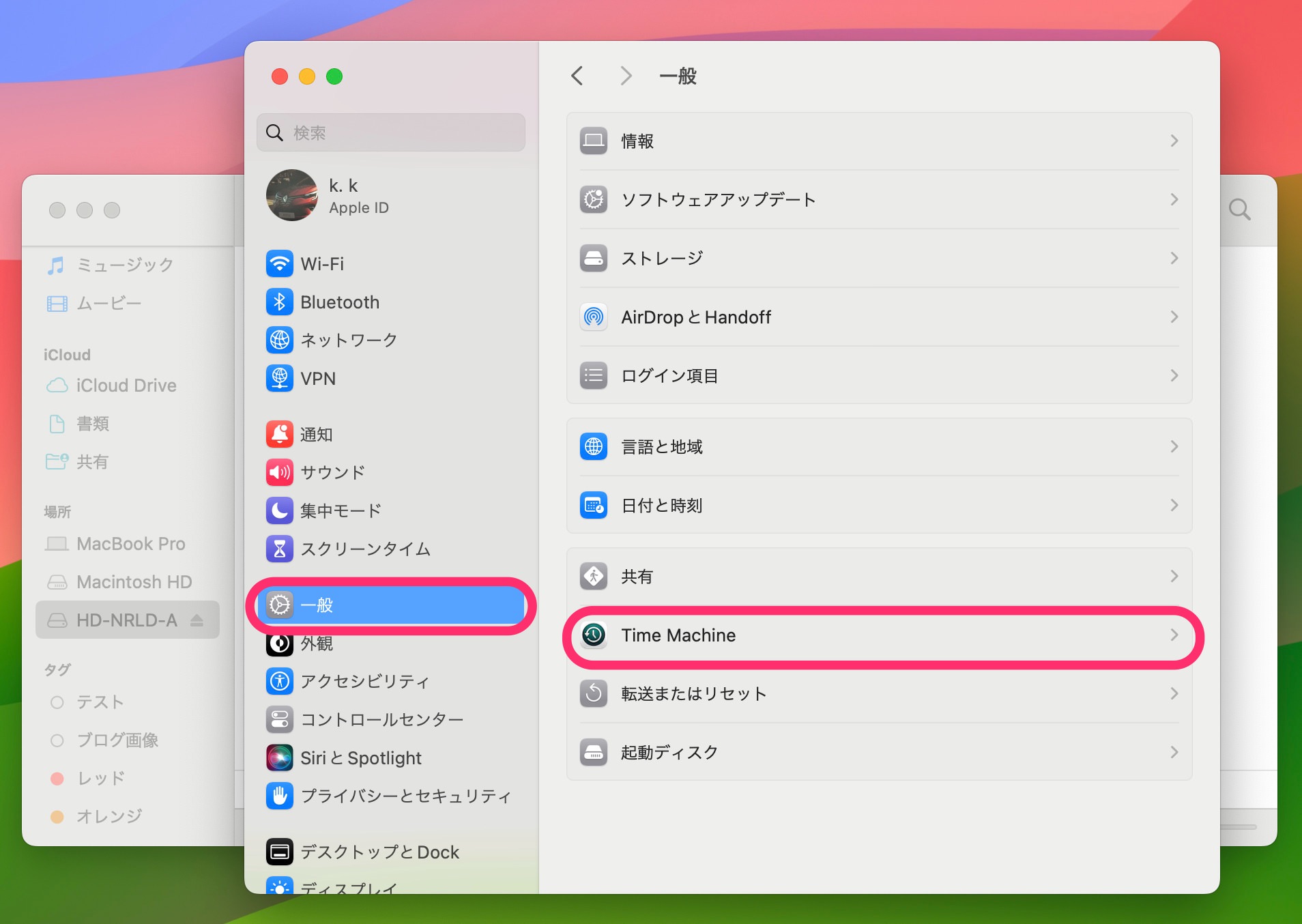
Task: Expand the ログイン項目 row chevron
Action: (1174, 375)
